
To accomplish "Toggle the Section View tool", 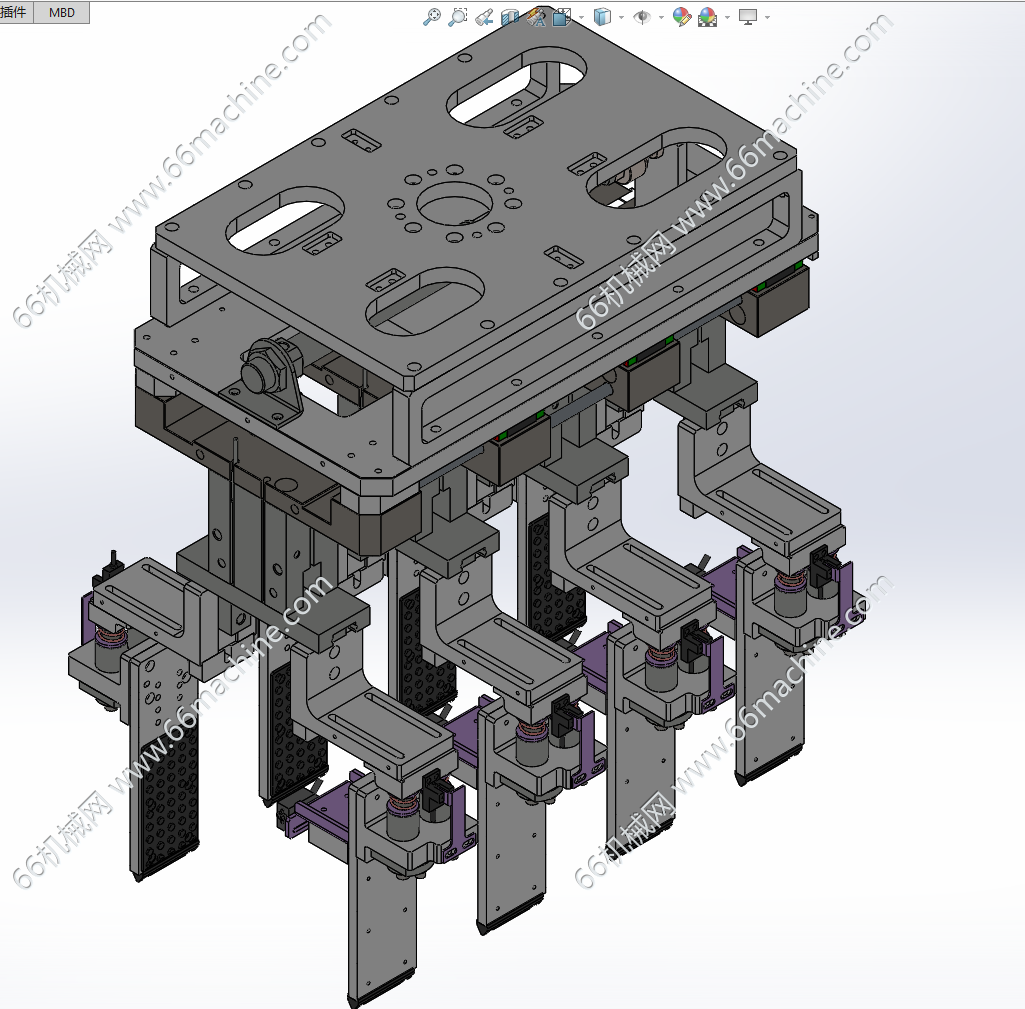I will [x=510, y=16].
